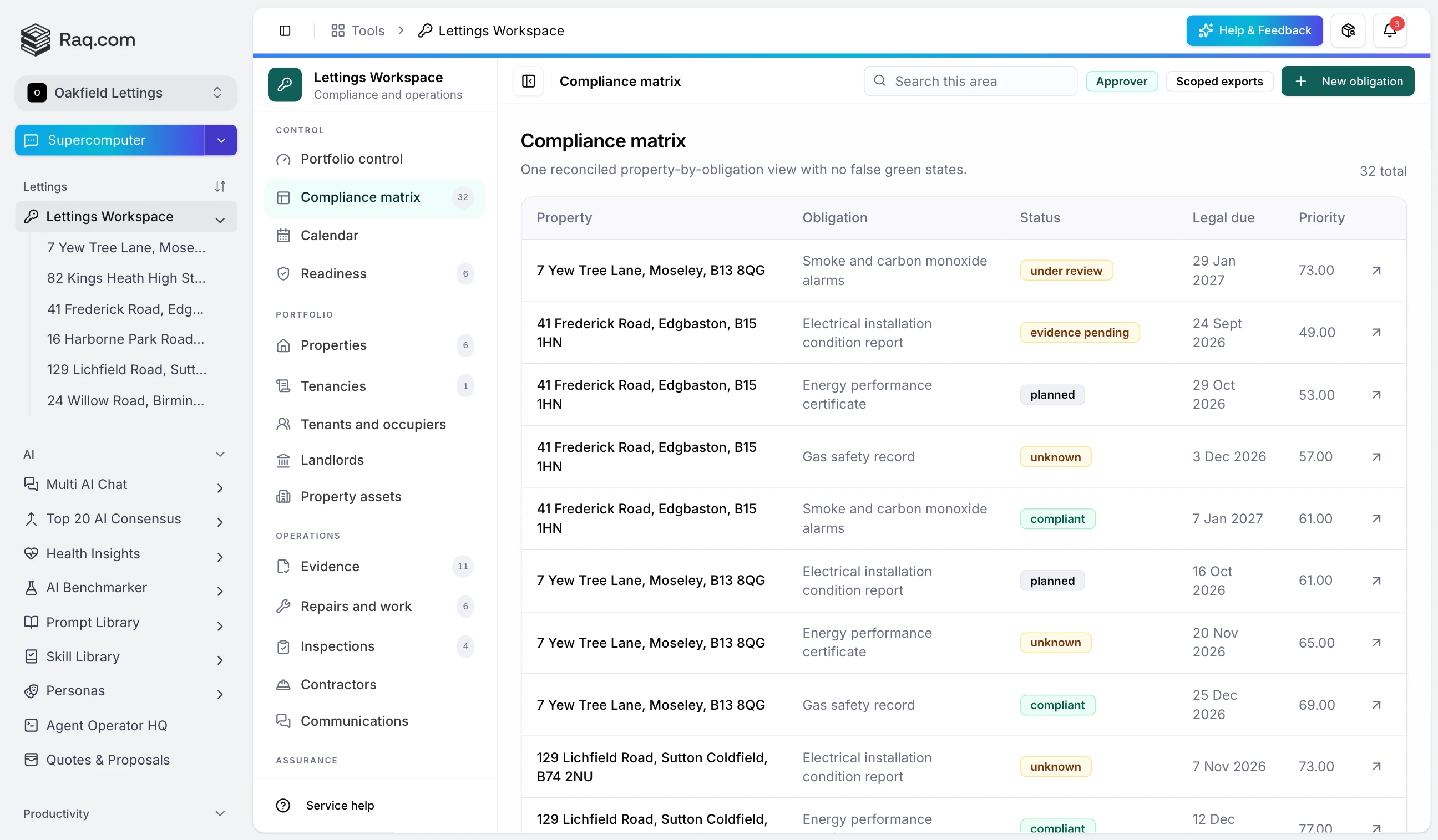This screenshot has height=840, width=1438.
Task: Open row arrow for Frederick Road smoke alarms
Action: tap(1376, 518)
